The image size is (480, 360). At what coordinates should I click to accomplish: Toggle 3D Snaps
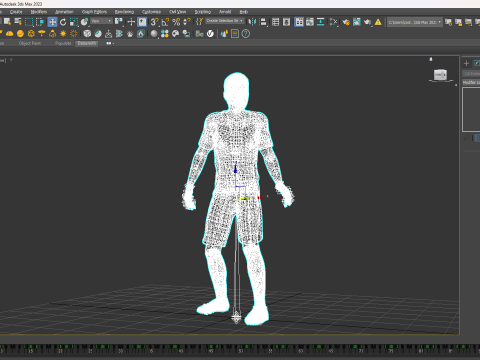pyautogui.click(x=154, y=22)
